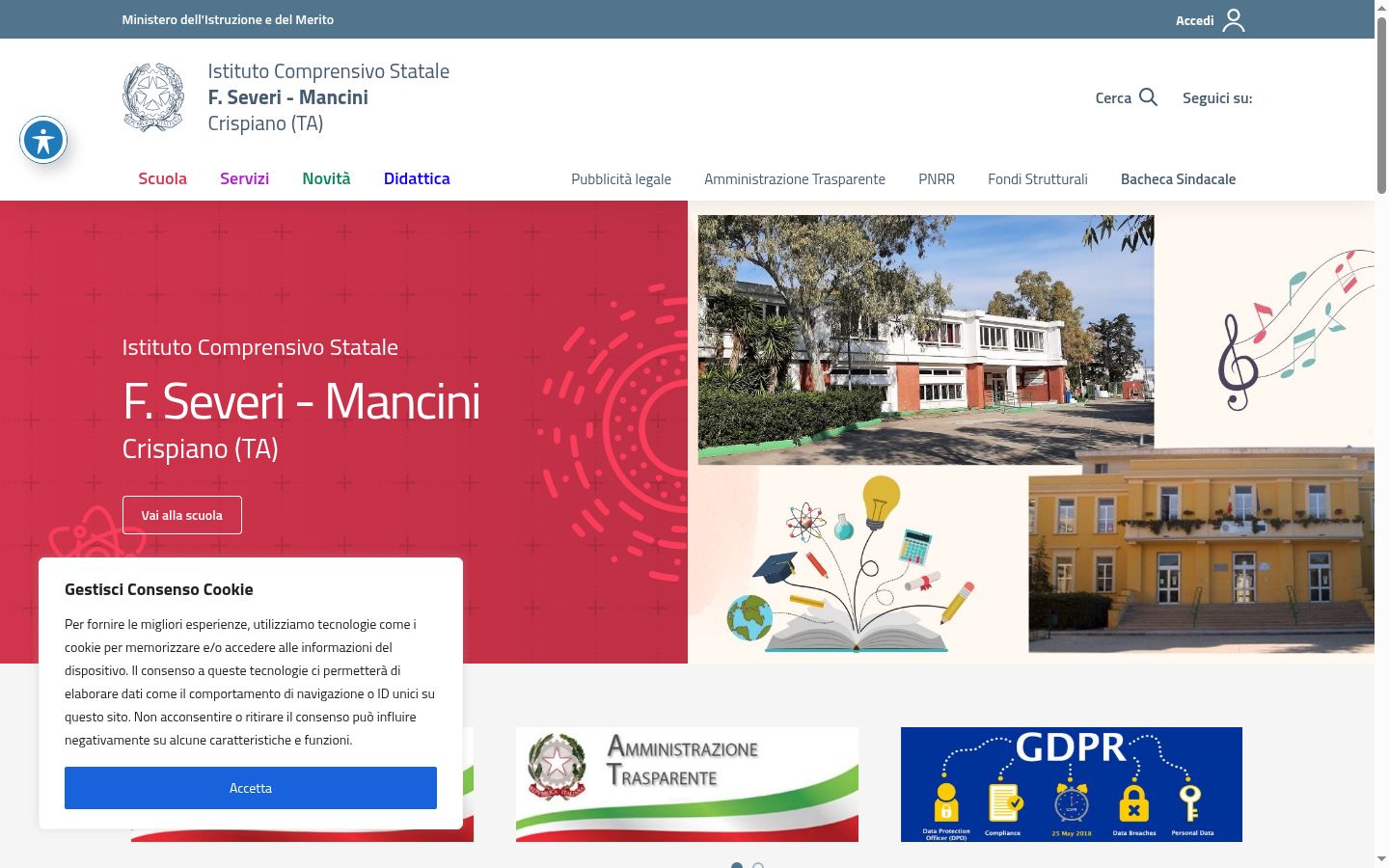Open the Amministrazione Trasparente banner

687,784
